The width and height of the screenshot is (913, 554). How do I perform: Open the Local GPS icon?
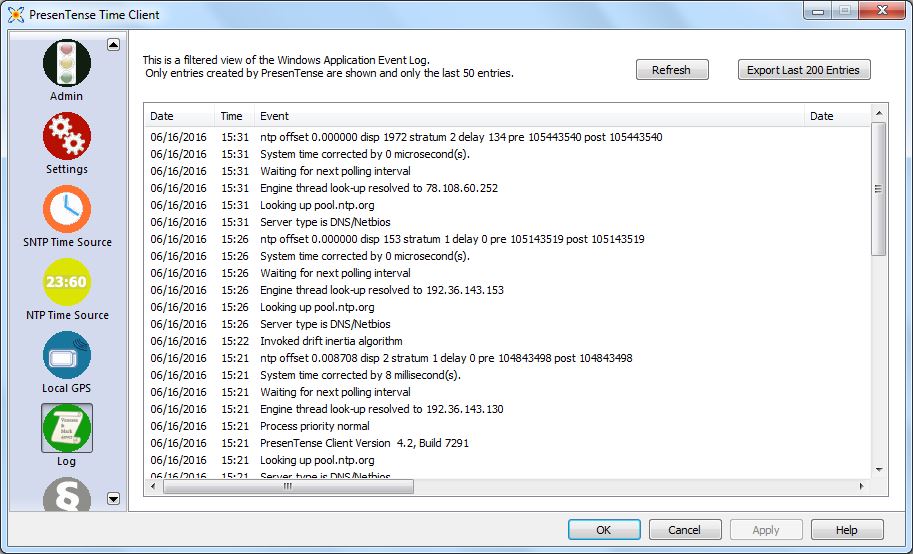pyautogui.click(x=67, y=355)
